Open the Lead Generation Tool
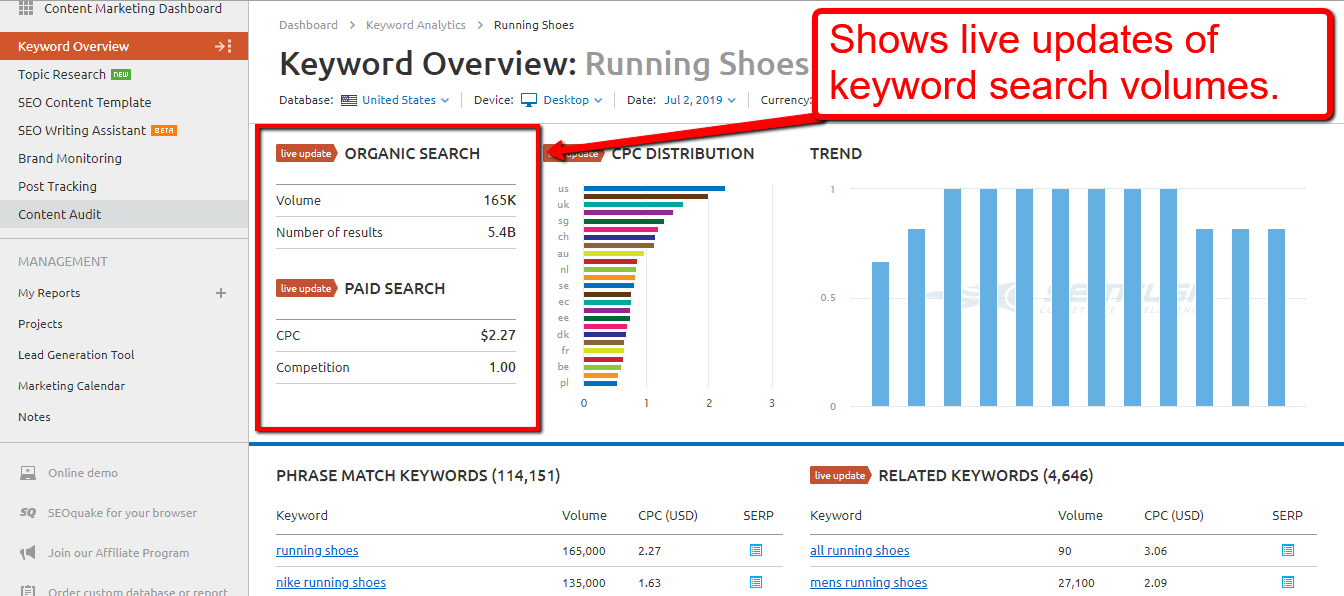Image resolution: width=1344 pixels, height=596 pixels. [x=76, y=355]
